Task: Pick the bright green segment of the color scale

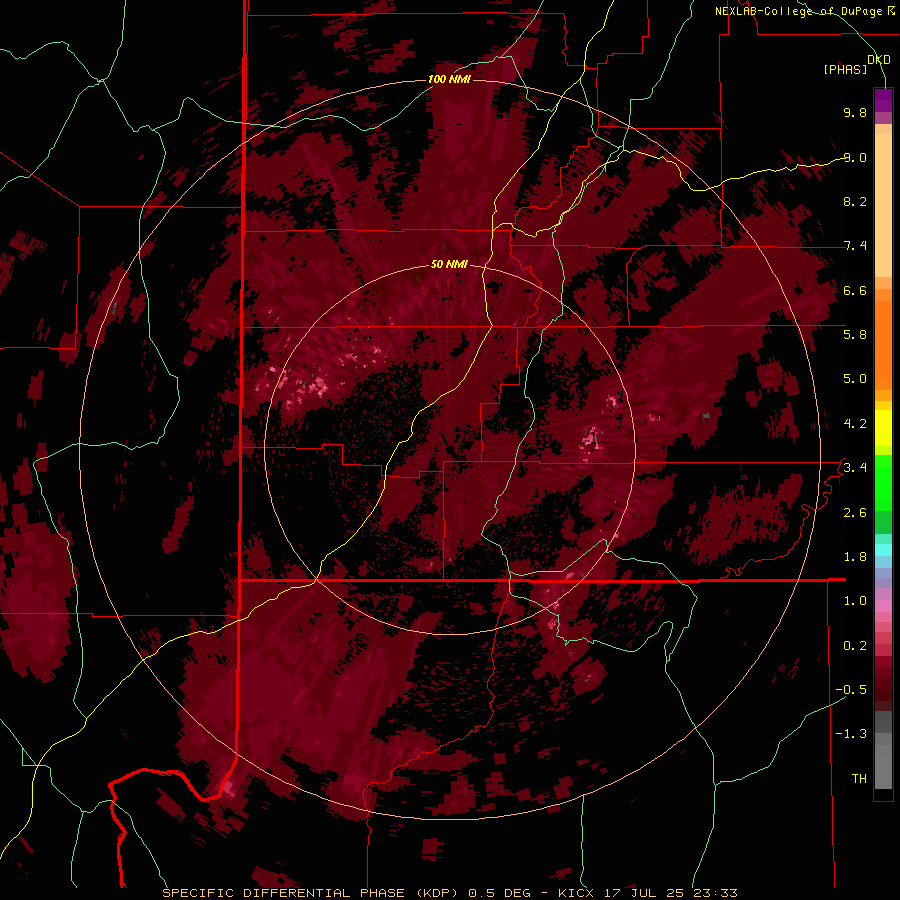Action: [883, 483]
